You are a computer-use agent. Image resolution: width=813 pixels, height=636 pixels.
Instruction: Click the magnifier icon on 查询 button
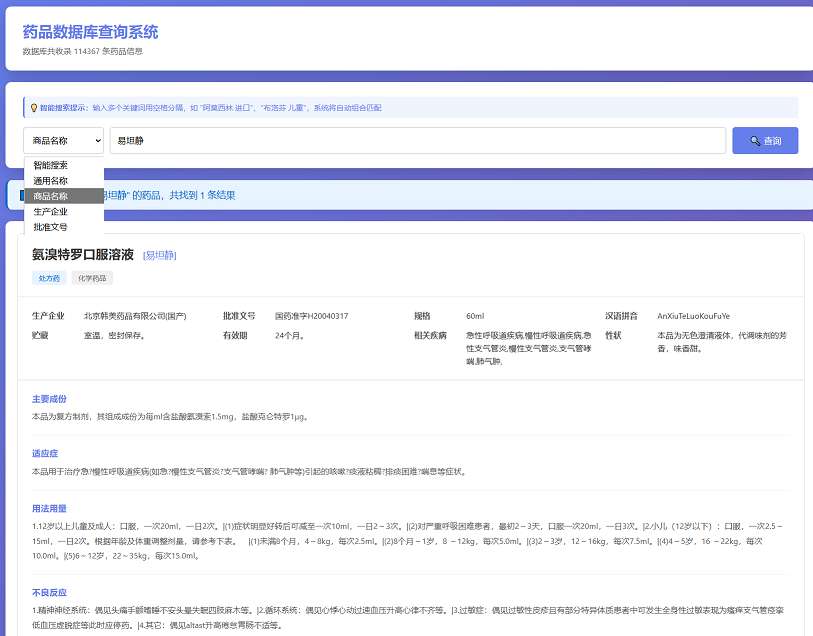point(752,141)
